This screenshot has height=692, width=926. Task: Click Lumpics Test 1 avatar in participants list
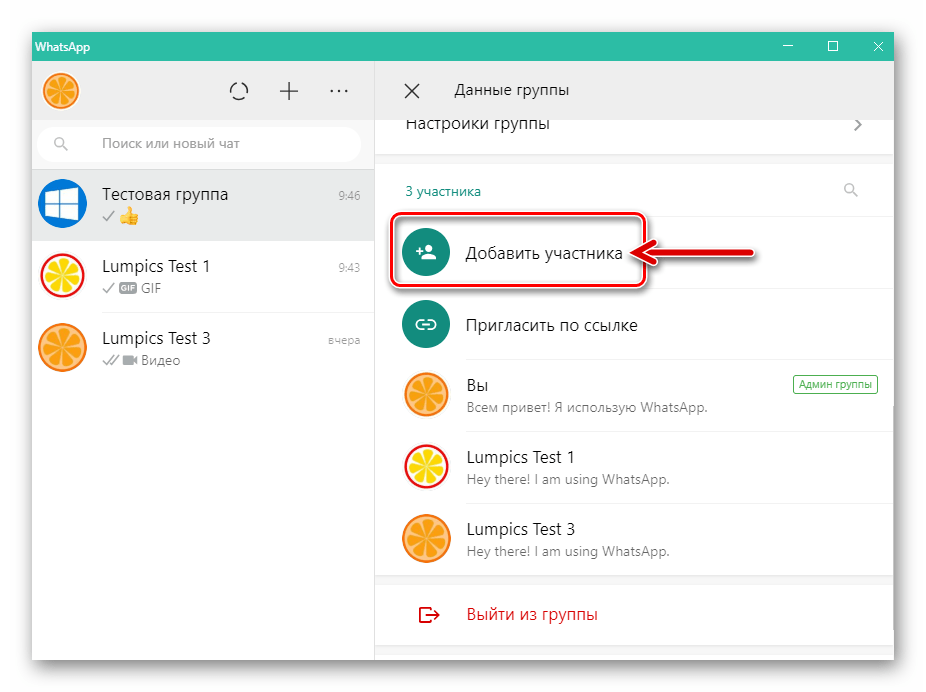pyautogui.click(x=426, y=467)
